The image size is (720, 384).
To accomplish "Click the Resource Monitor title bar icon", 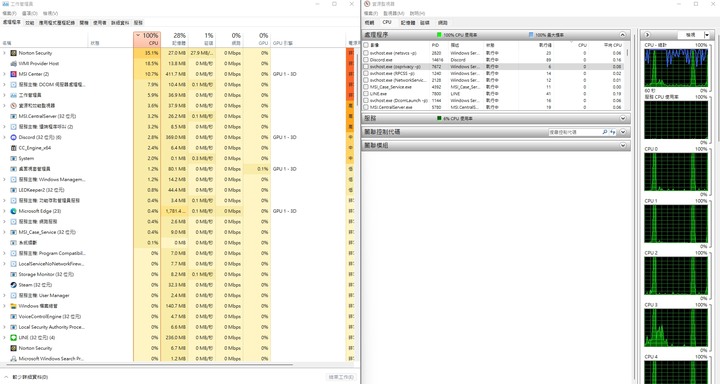I will click(x=366, y=4).
